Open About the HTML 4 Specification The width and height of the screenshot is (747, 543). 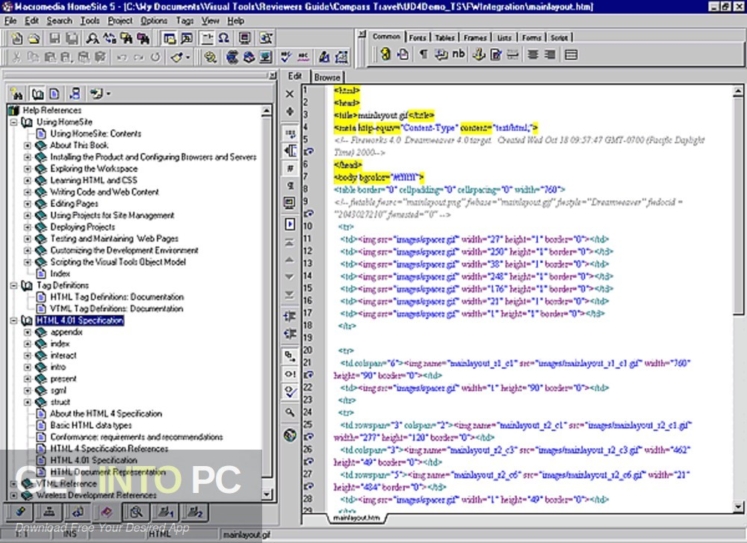pos(106,414)
